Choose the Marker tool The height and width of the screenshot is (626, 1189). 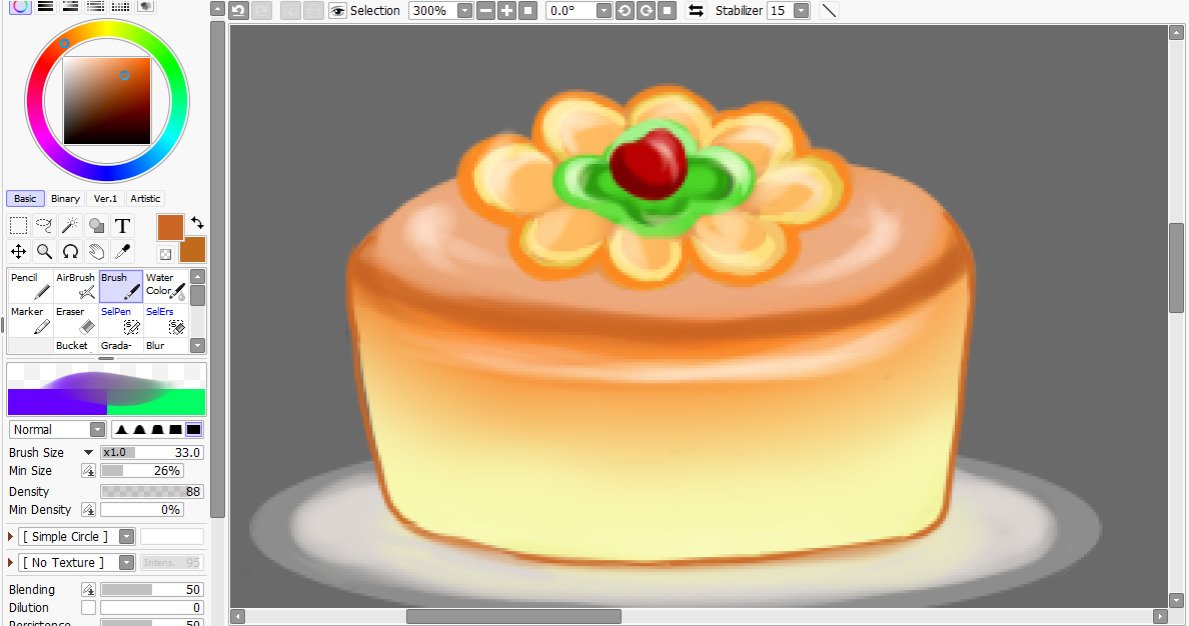pyautogui.click(x=30, y=321)
